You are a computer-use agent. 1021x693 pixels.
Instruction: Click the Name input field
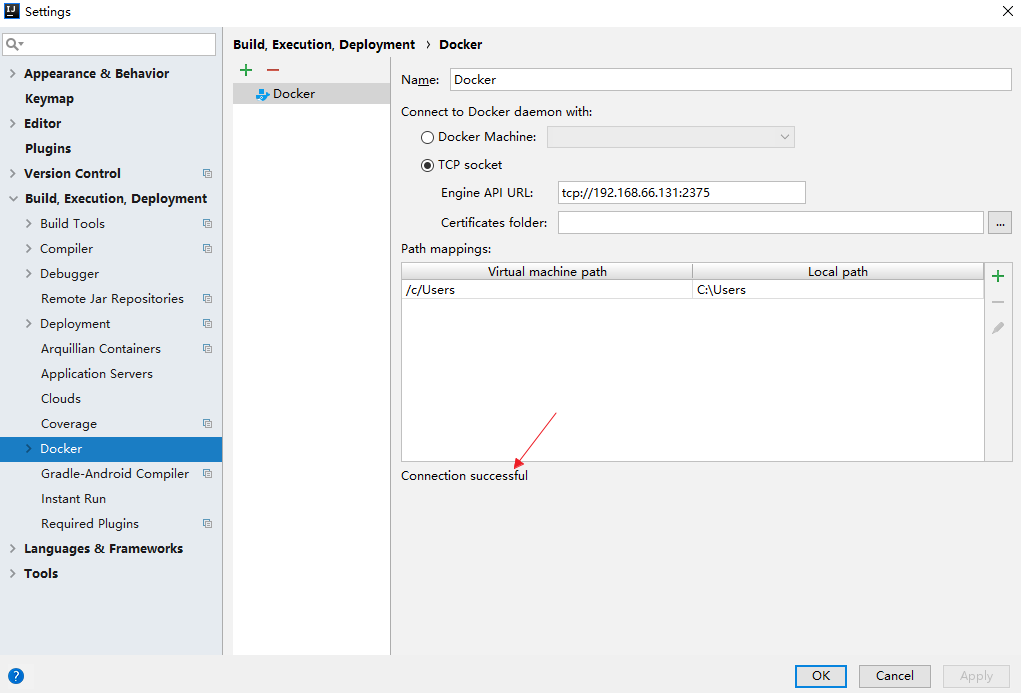point(731,79)
